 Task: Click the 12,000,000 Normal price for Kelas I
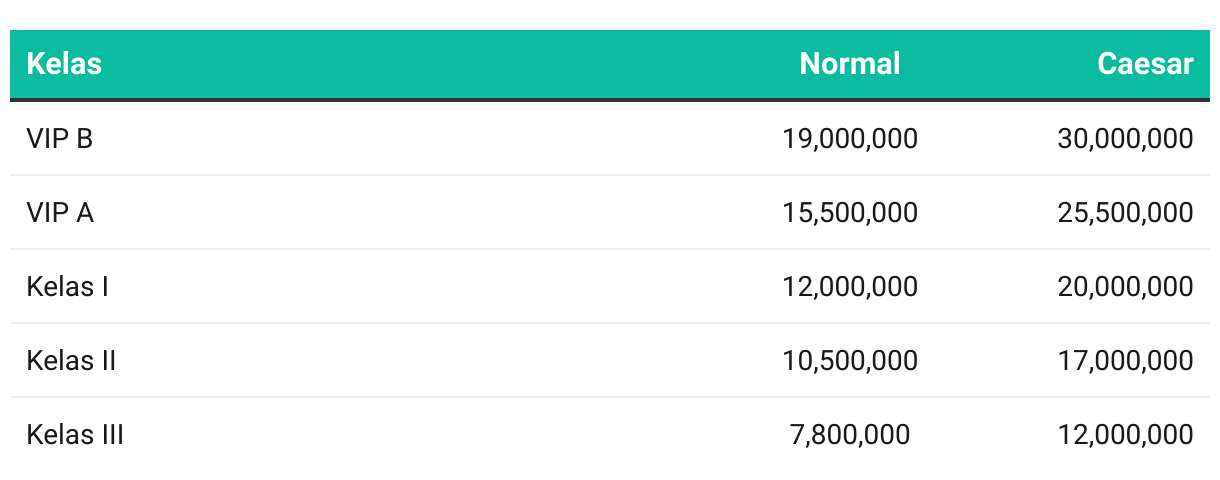[850, 287]
